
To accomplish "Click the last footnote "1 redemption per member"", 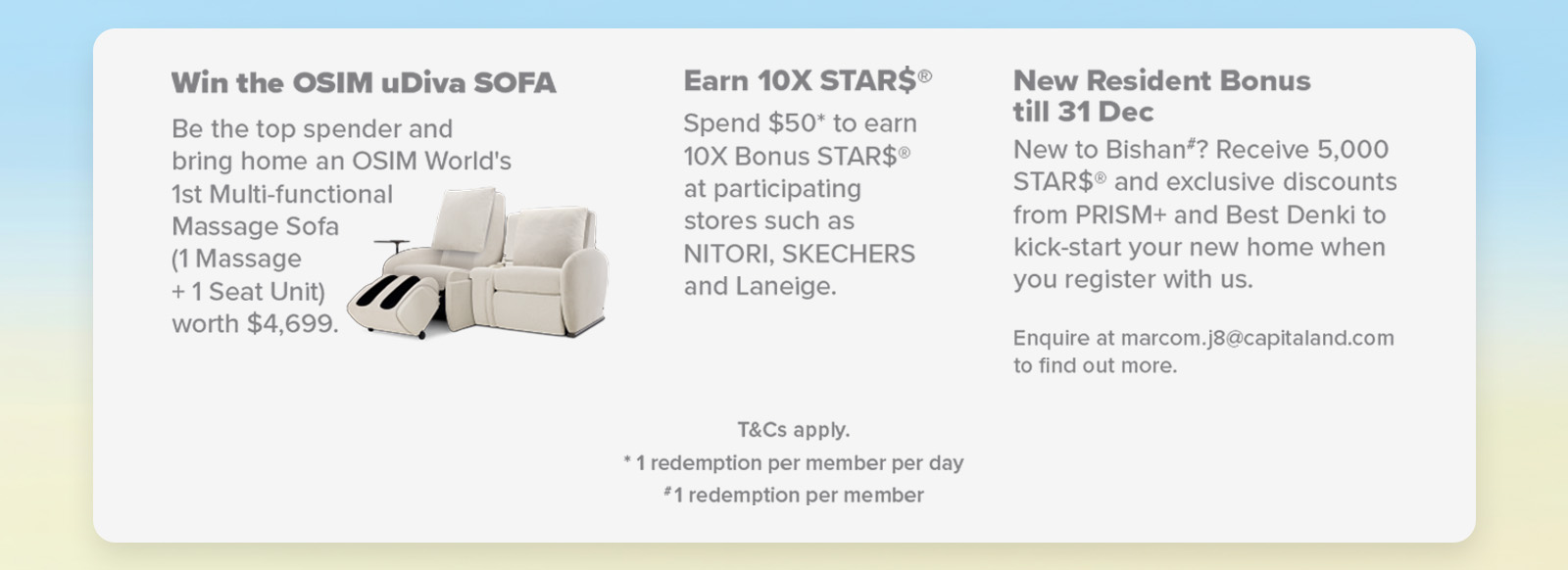I will pyautogui.click(x=798, y=496).
